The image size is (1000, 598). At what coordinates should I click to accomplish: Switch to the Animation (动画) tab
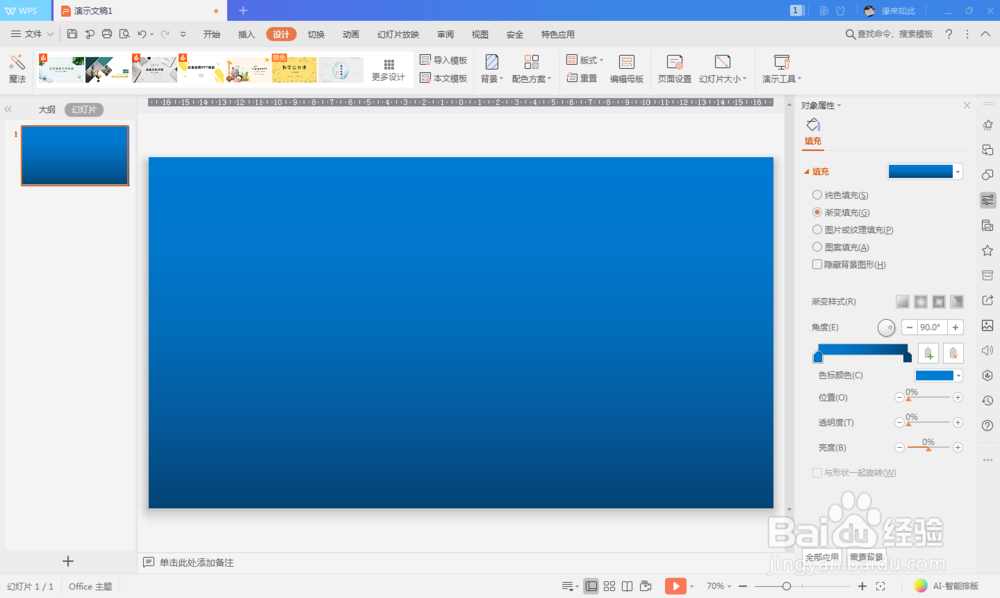coord(351,34)
